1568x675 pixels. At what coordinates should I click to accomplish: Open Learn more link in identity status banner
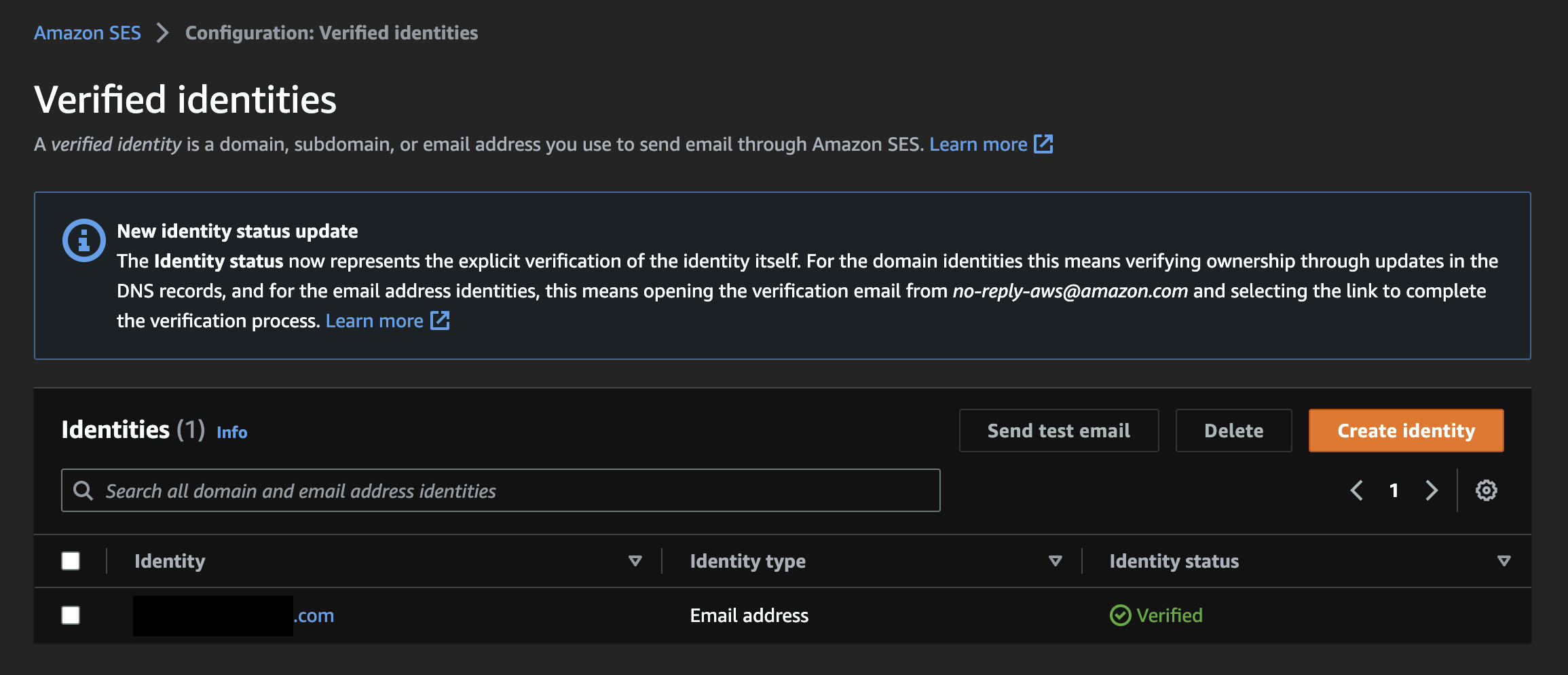click(375, 321)
